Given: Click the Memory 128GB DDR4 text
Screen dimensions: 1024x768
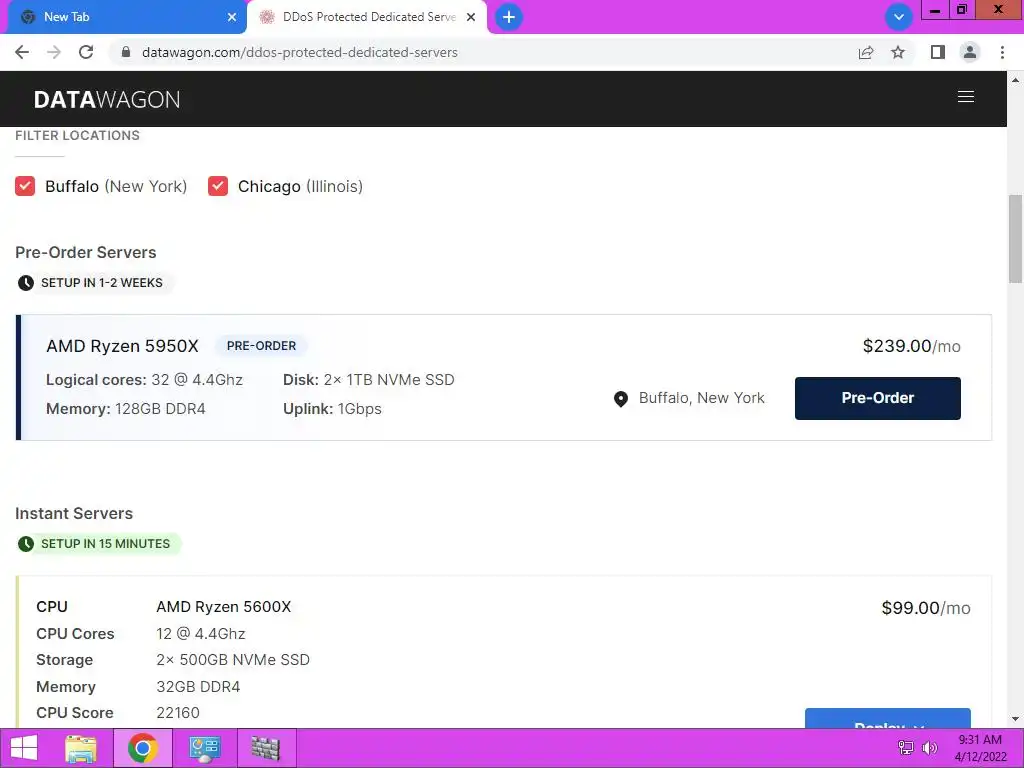Looking at the screenshot, I should coord(125,409).
